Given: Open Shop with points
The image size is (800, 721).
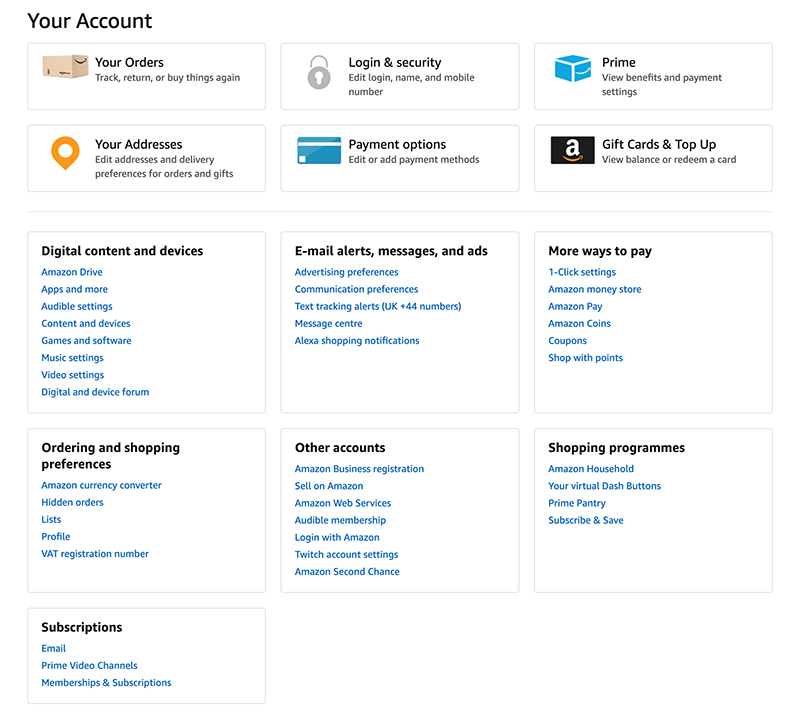Looking at the screenshot, I should pyautogui.click(x=585, y=358).
